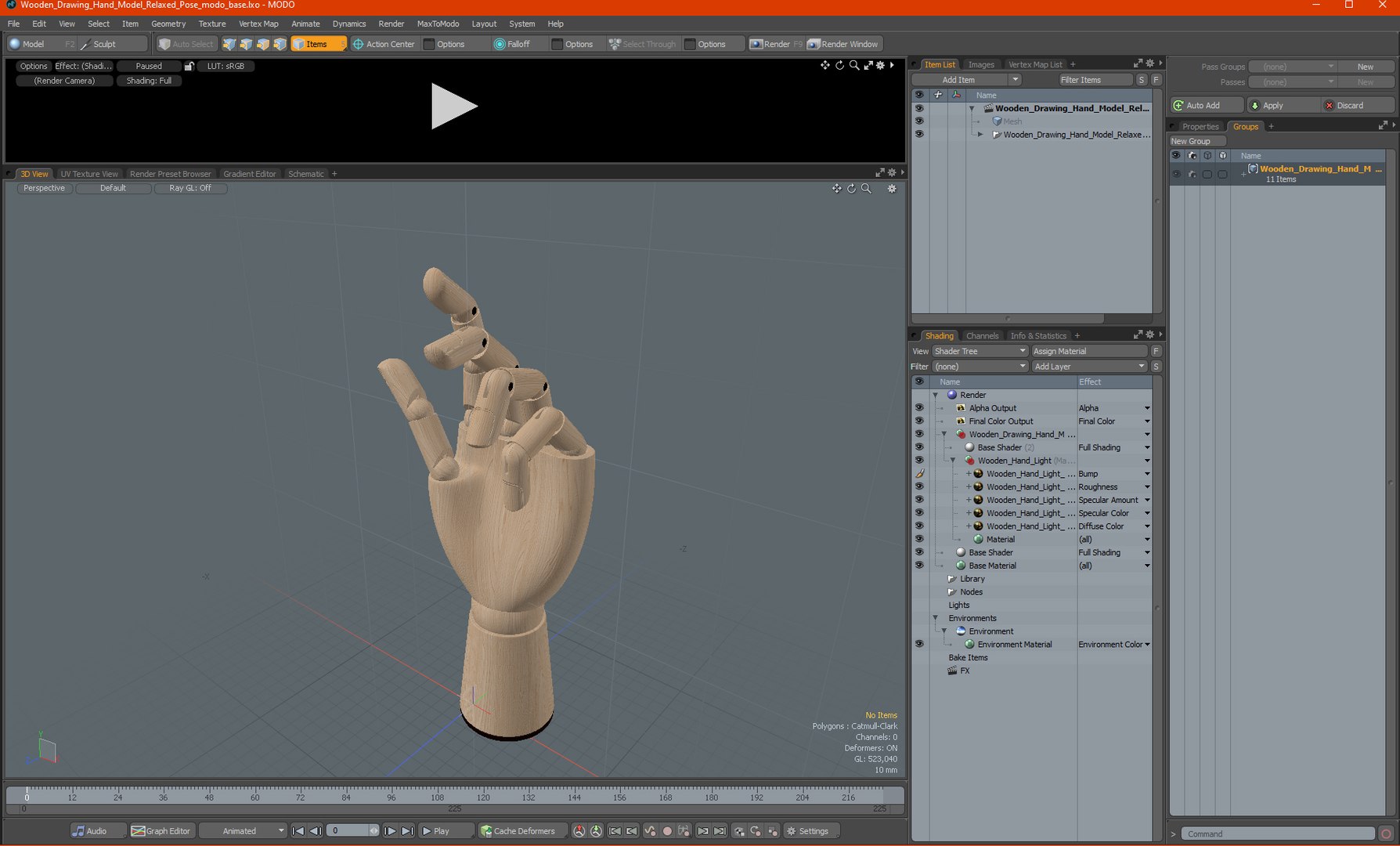The image size is (1400, 846).
Task: Open the Audio settings
Action: (x=98, y=831)
